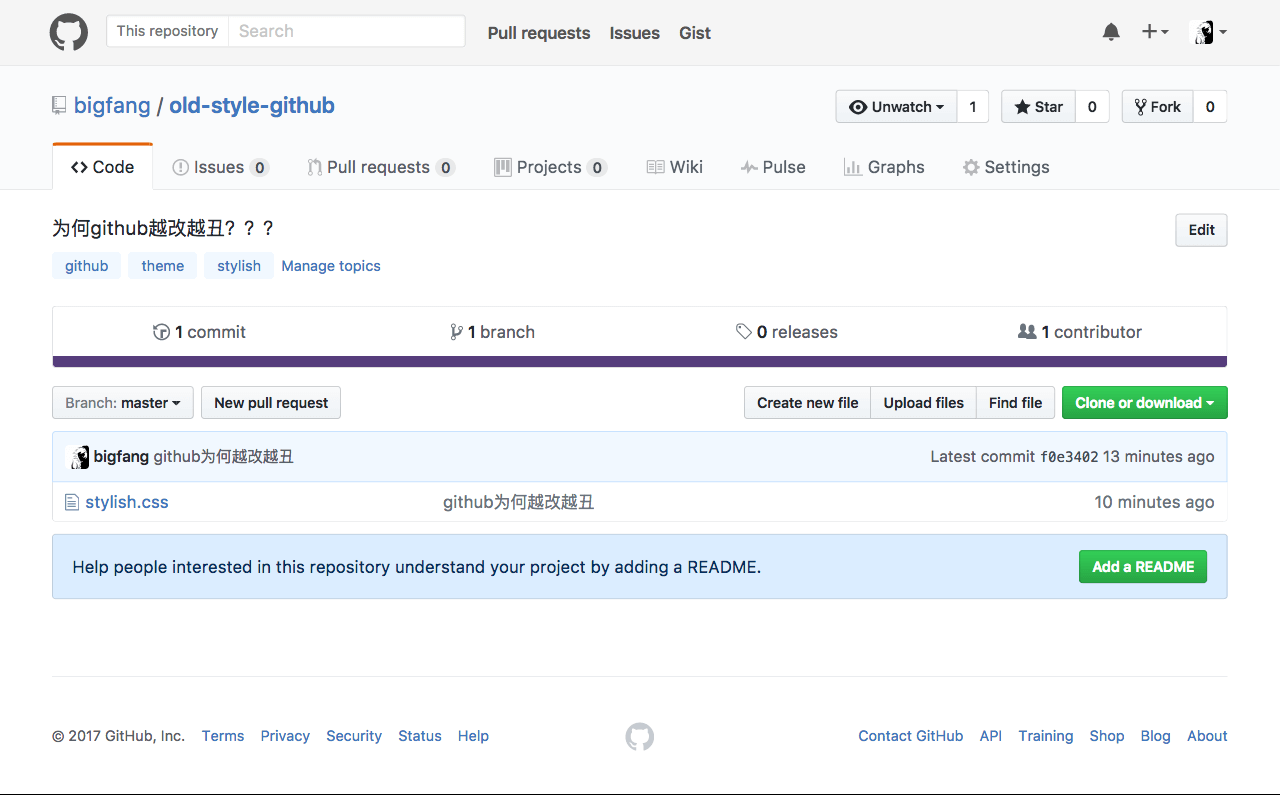This screenshot has width=1280, height=795.
Task: Select the github topic tag
Action: (x=87, y=266)
